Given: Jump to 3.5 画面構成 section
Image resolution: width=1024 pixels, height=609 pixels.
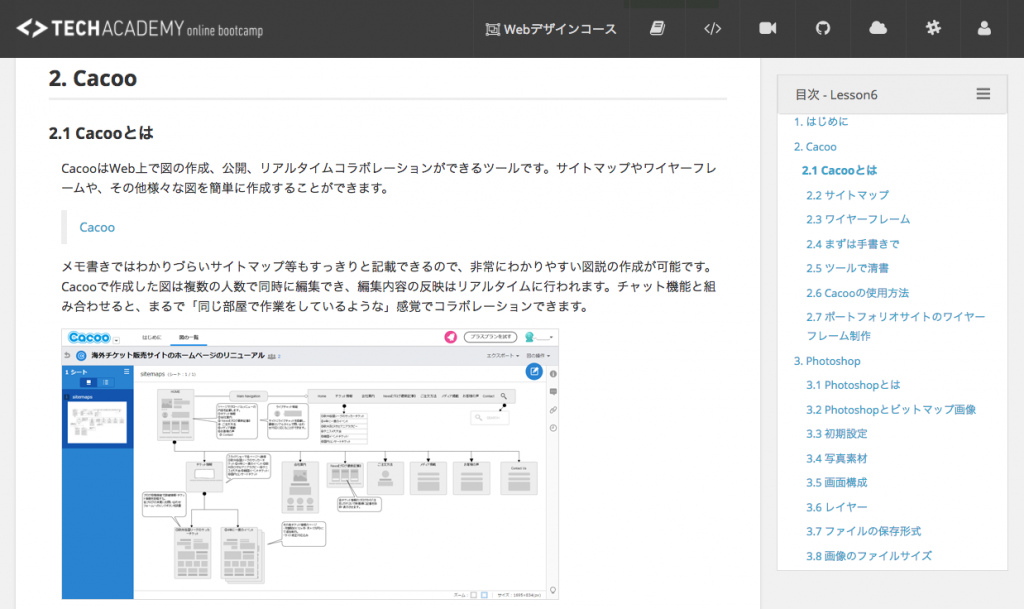Looking at the screenshot, I should pyautogui.click(x=837, y=483).
